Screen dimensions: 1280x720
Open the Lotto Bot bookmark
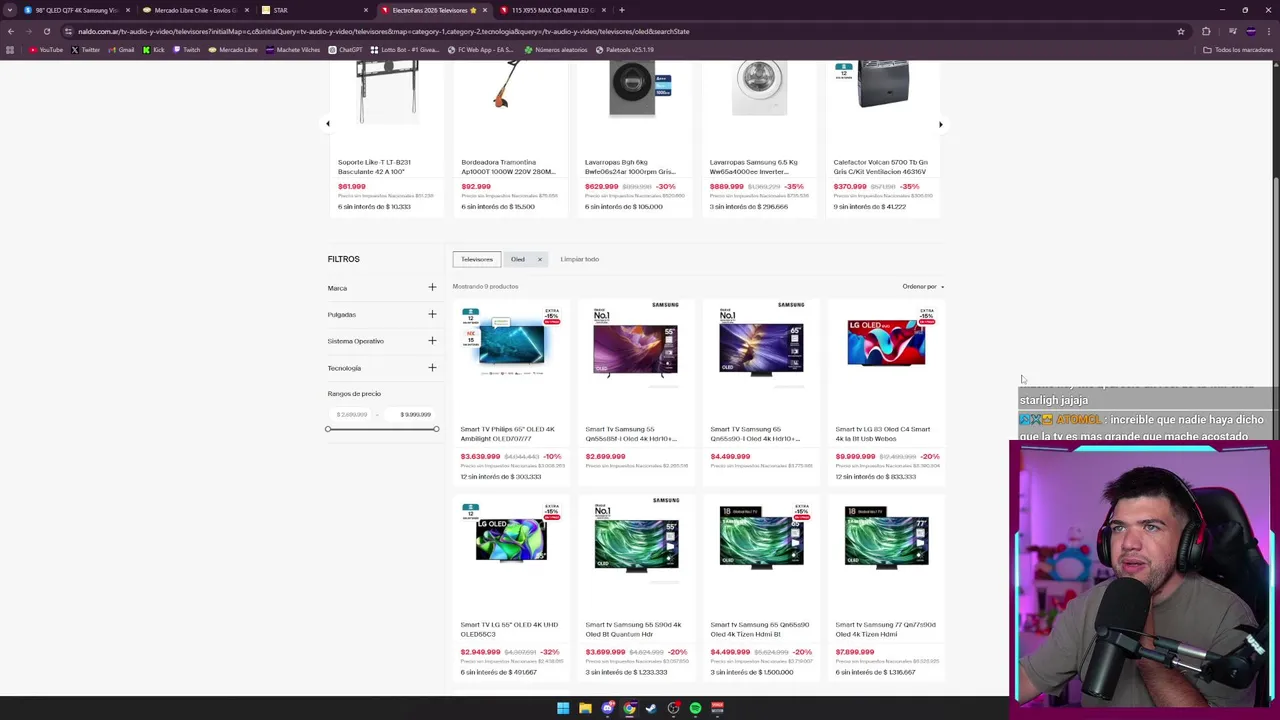405,50
